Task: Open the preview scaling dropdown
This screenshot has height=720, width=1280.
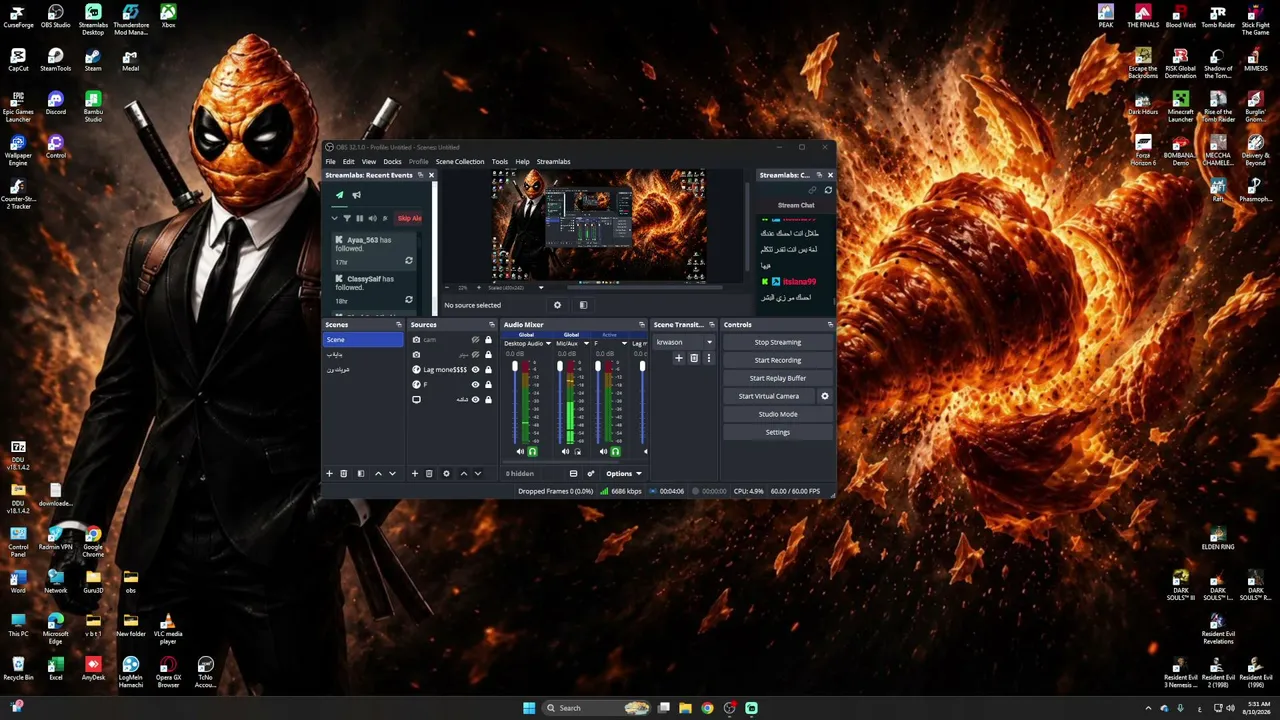Action: pos(541,287)
